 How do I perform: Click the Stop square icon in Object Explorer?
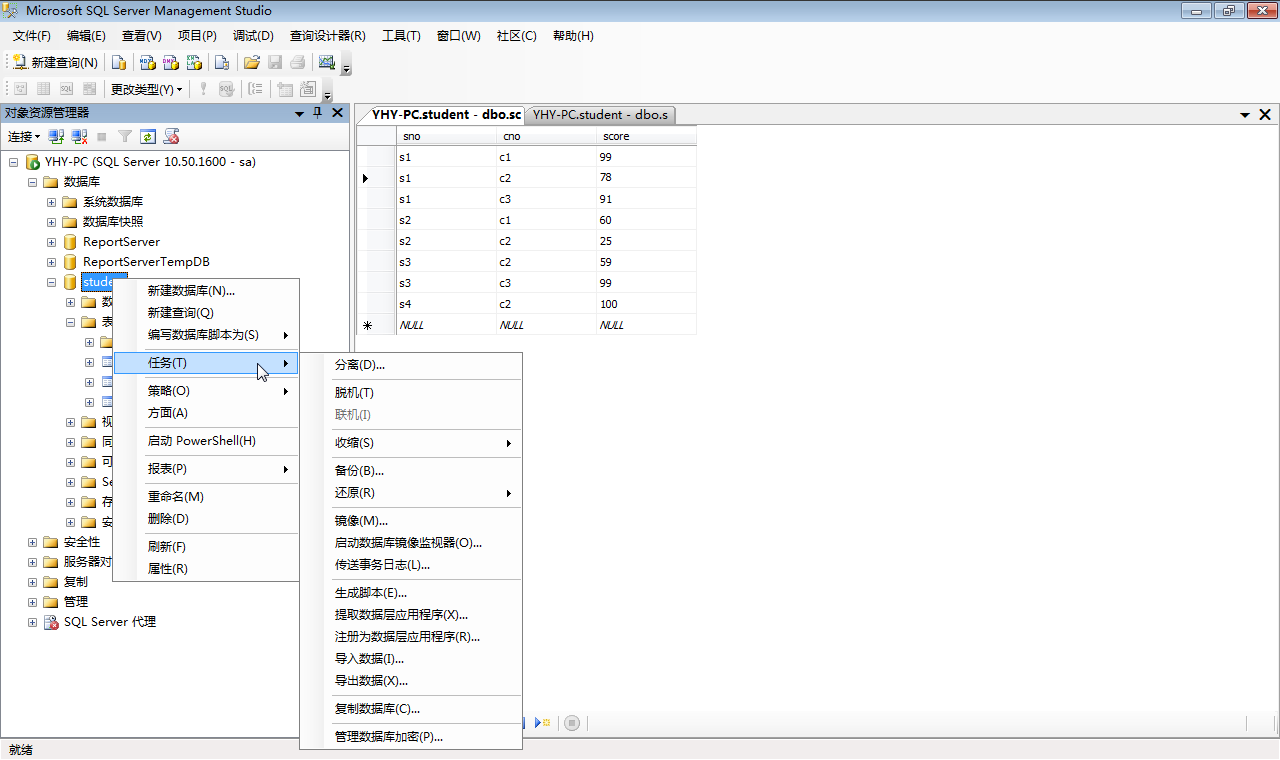(102, 137)
